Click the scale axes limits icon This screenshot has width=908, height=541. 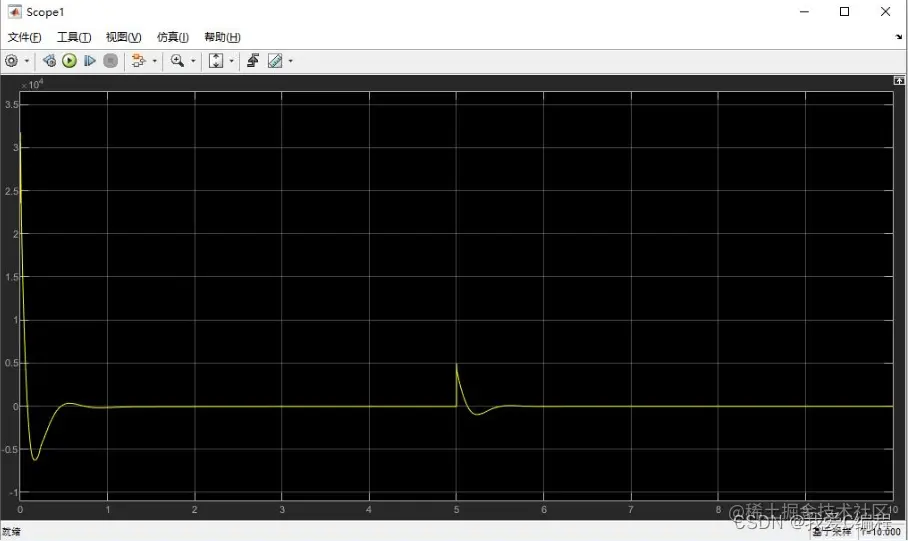point(216,61)
